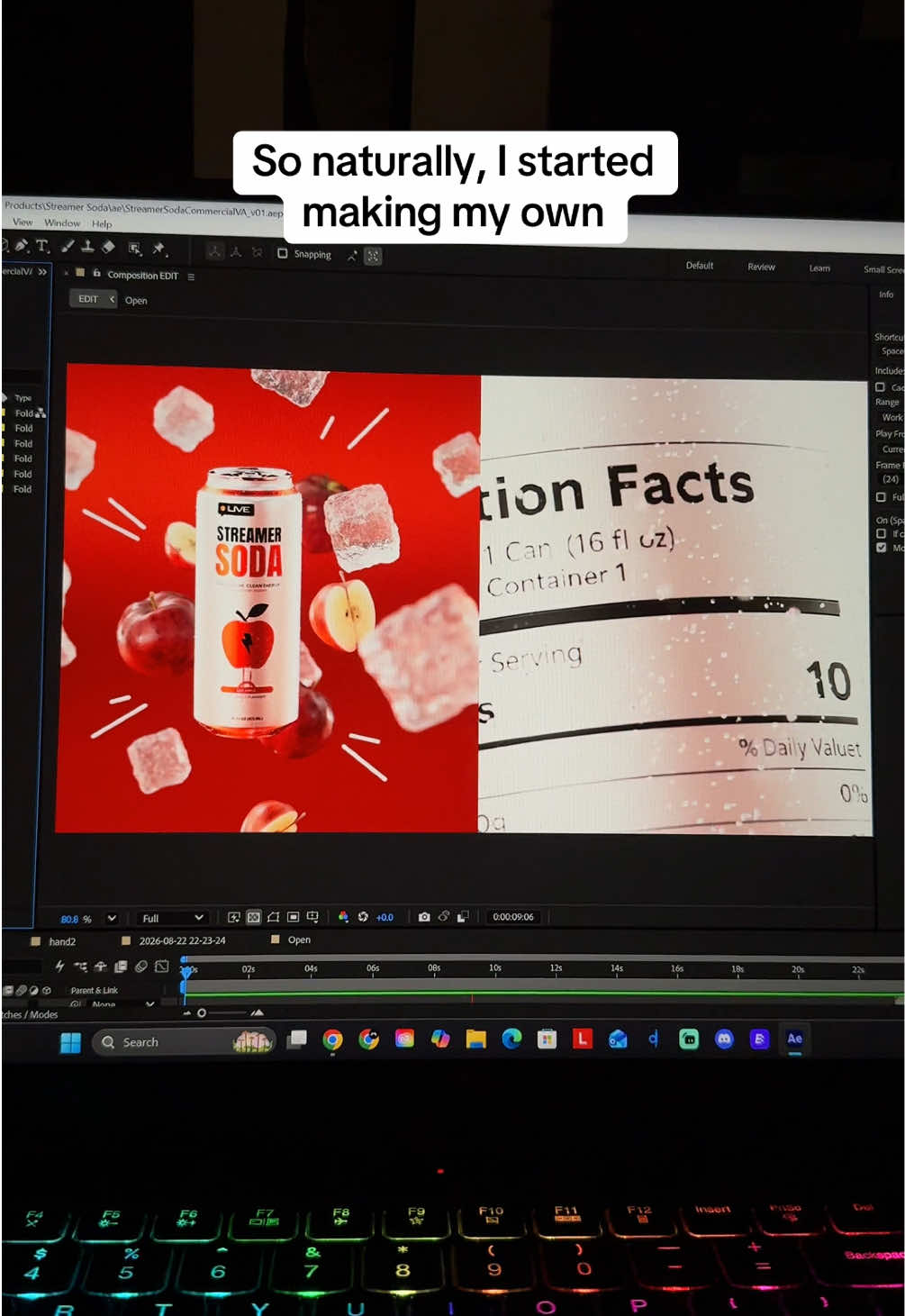Screen dimensions: 905x1316
Task: Toggle the Full Screen checkbox in Preview panel
Action: pyautogui.click(x=881, y=496)
